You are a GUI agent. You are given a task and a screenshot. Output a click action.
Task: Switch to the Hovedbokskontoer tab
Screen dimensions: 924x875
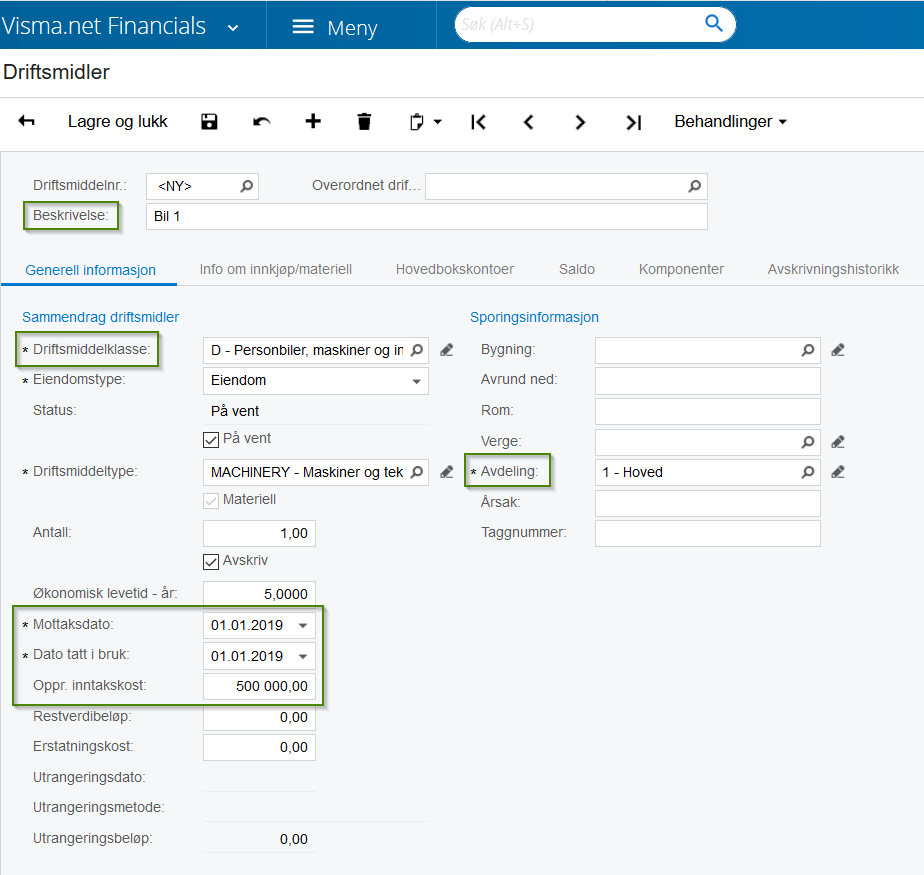(x=454, y=269)
